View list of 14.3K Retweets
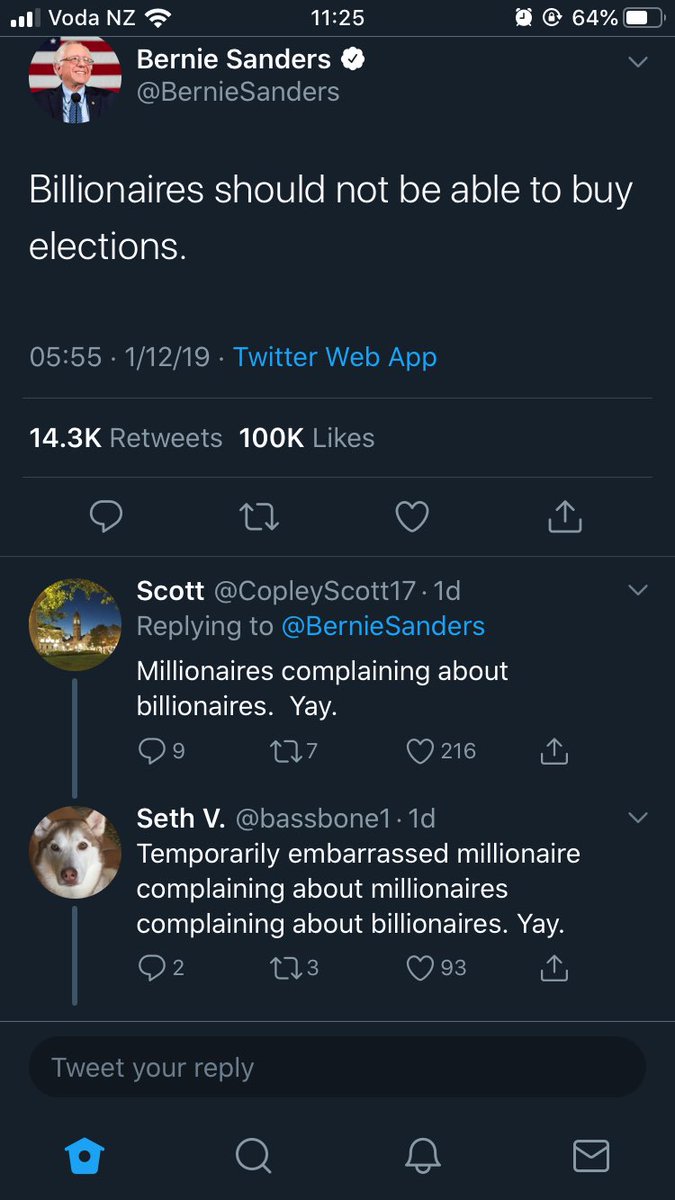 (126, 438)
